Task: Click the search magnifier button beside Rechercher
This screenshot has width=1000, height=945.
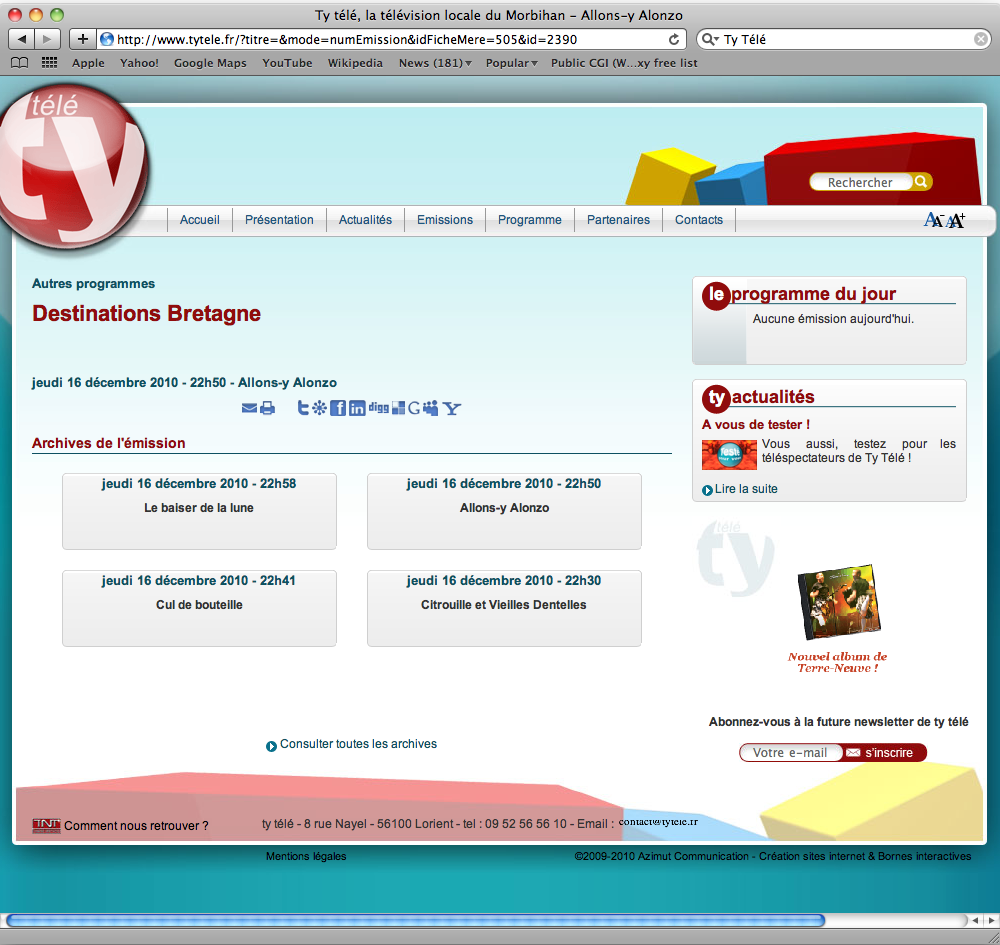Action: pos(921,182)
